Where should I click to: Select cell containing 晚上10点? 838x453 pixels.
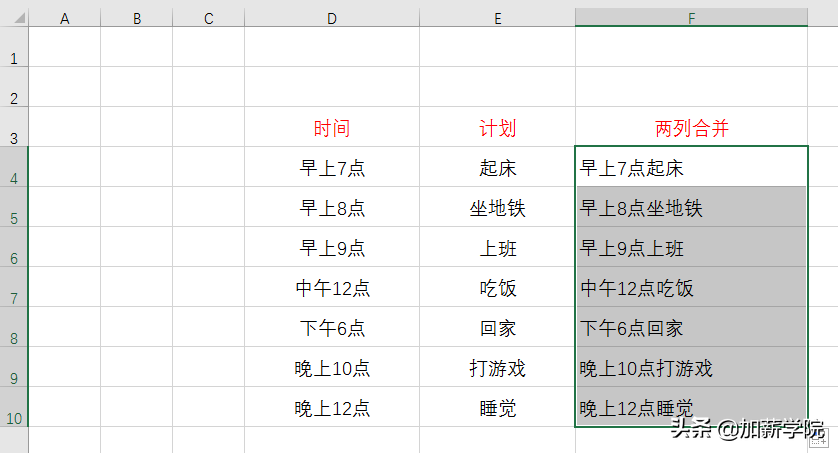click(332, 367)
